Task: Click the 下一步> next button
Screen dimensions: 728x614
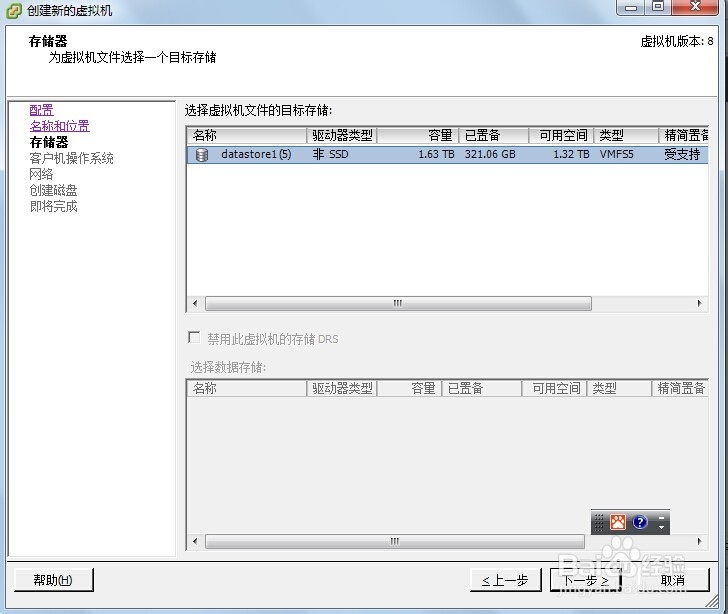Action: (586, 580)
